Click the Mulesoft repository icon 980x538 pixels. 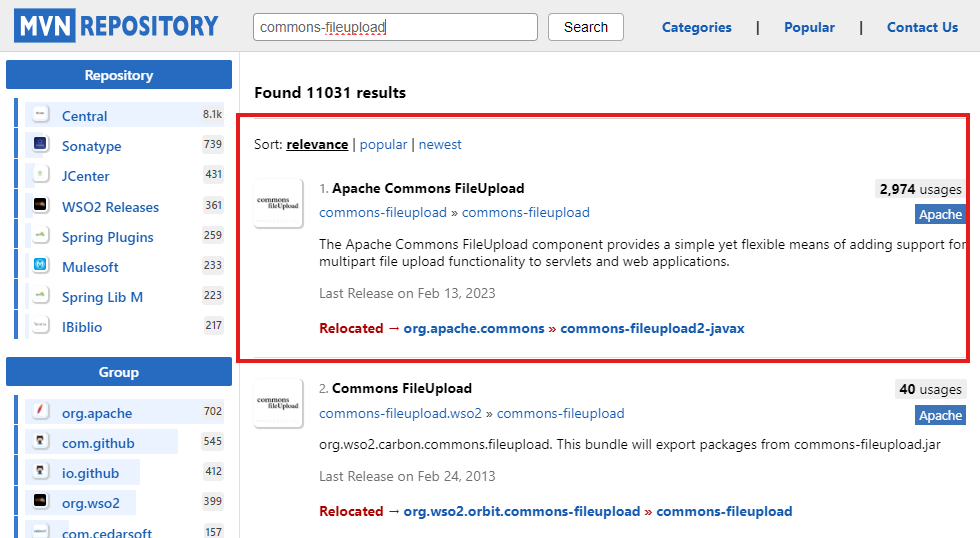click(x=41, y=265)
